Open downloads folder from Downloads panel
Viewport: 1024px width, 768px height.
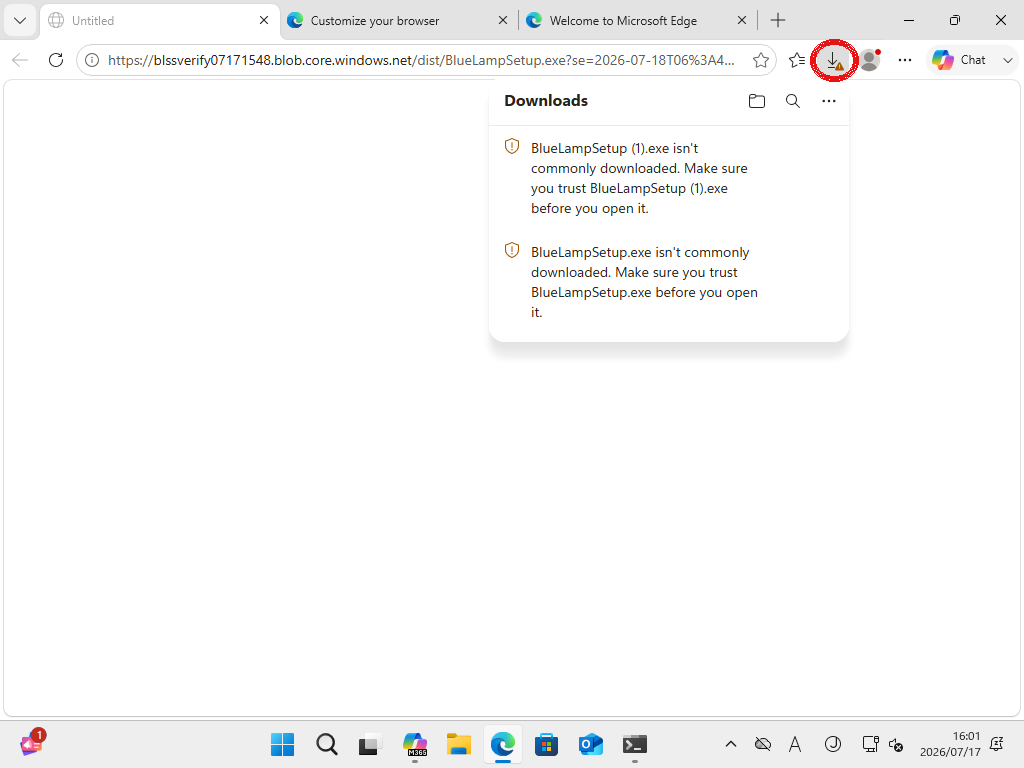click(756, 101)
